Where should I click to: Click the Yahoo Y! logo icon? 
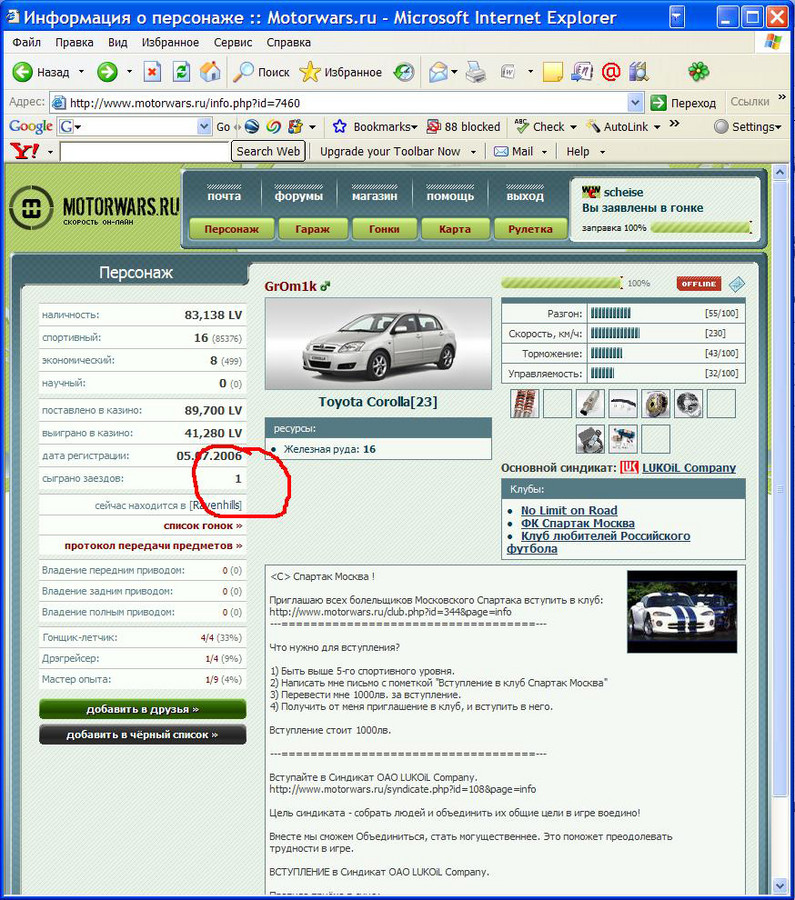25,151
